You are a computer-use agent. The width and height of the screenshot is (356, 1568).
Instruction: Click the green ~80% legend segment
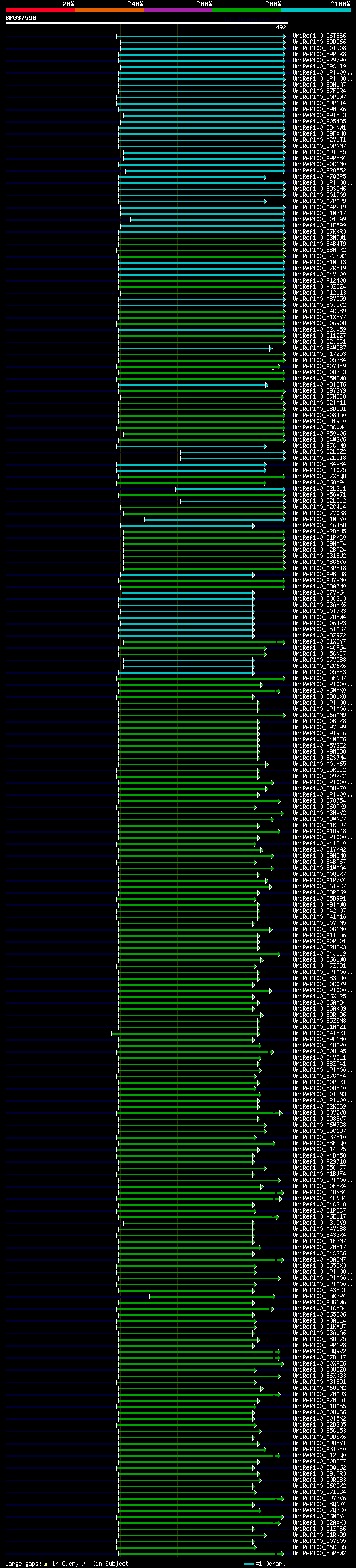pyautogui.click(x=247, y=10)
